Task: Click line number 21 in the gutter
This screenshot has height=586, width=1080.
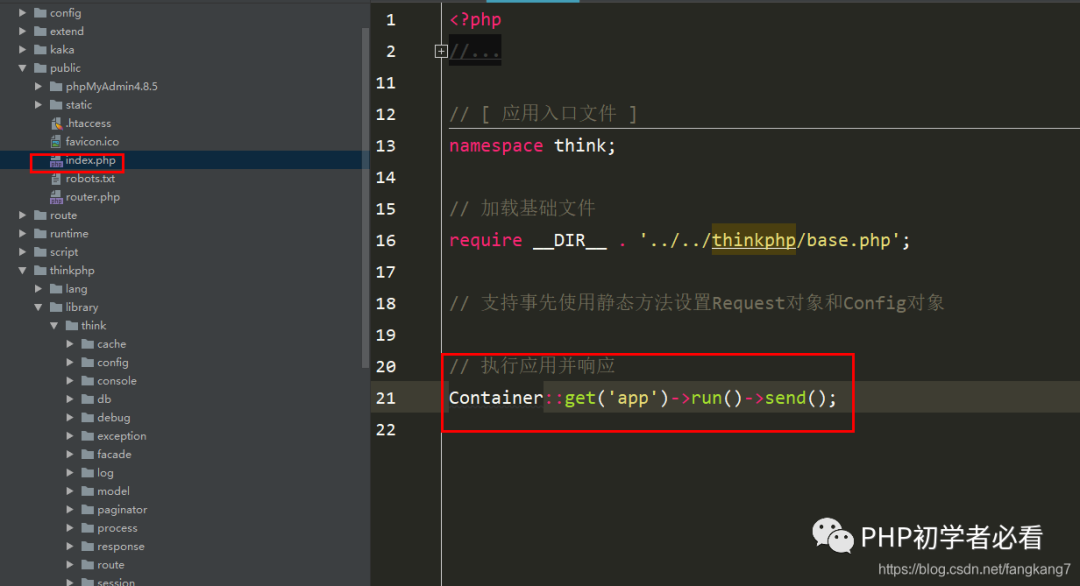Action: pos(386,398)
